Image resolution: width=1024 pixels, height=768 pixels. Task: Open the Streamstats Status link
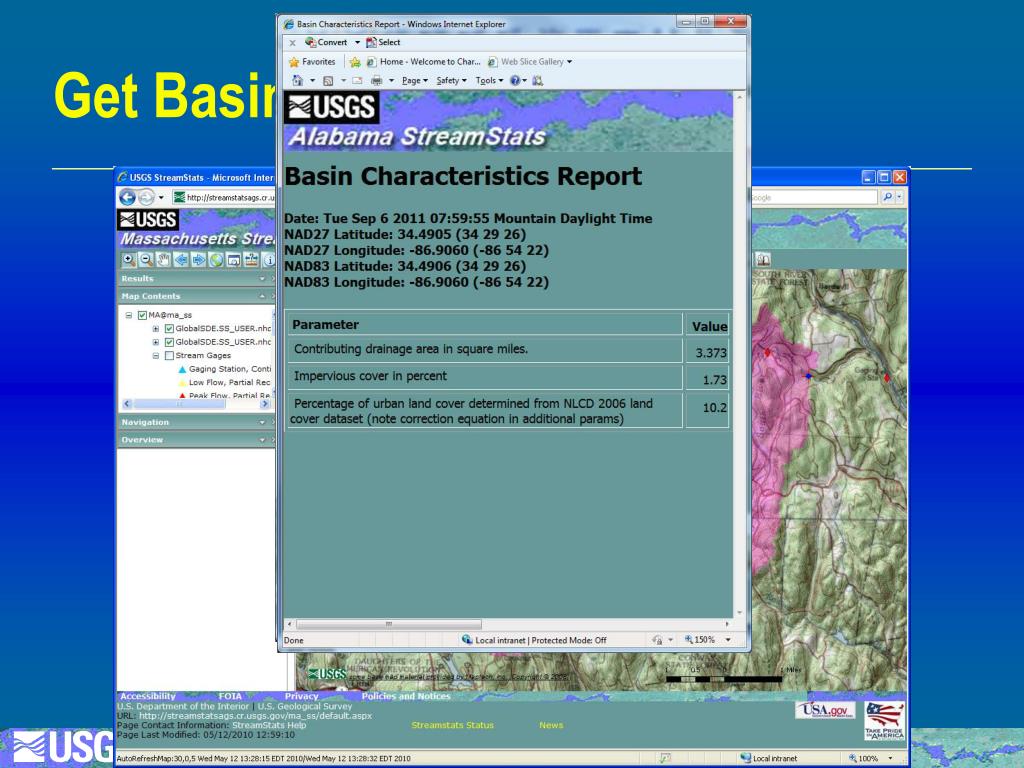coord(453,725)
